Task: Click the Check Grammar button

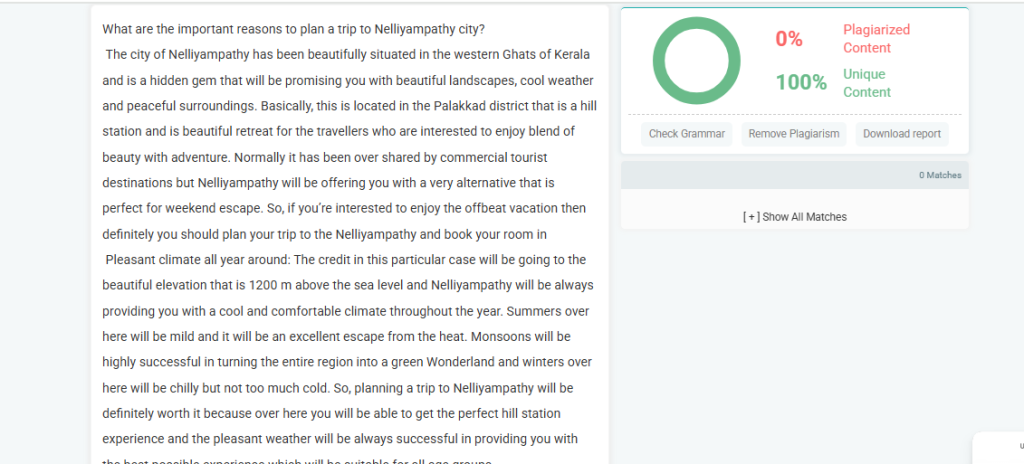Action: [687, 134]
